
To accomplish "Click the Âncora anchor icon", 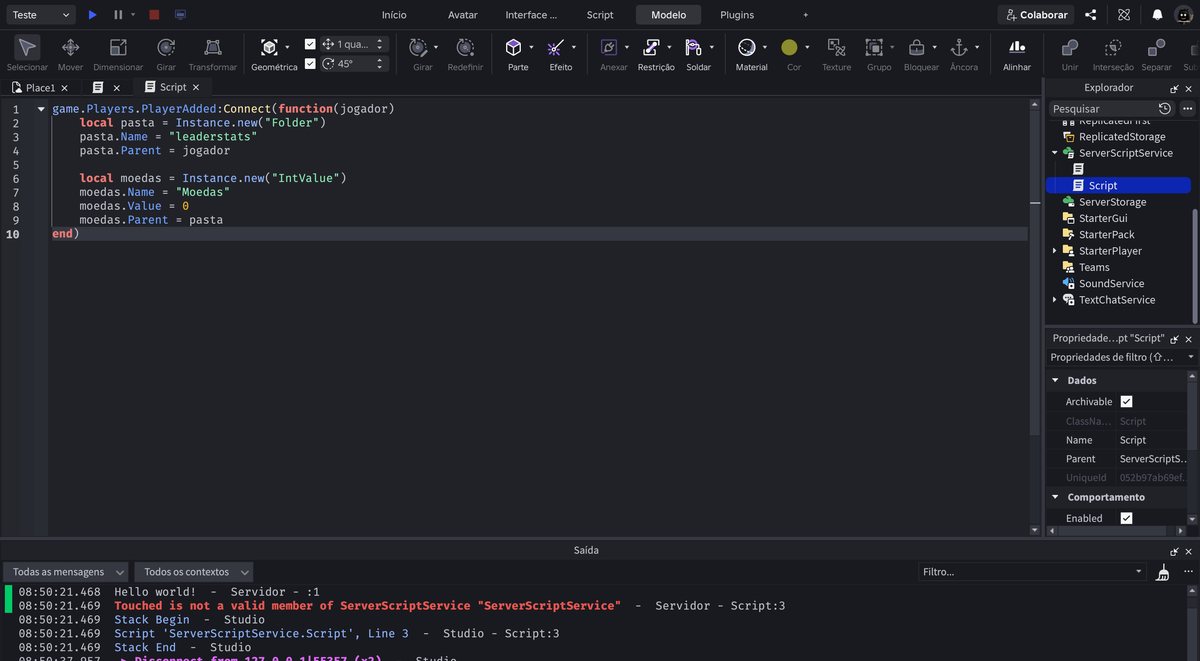I will coord(959,47).
